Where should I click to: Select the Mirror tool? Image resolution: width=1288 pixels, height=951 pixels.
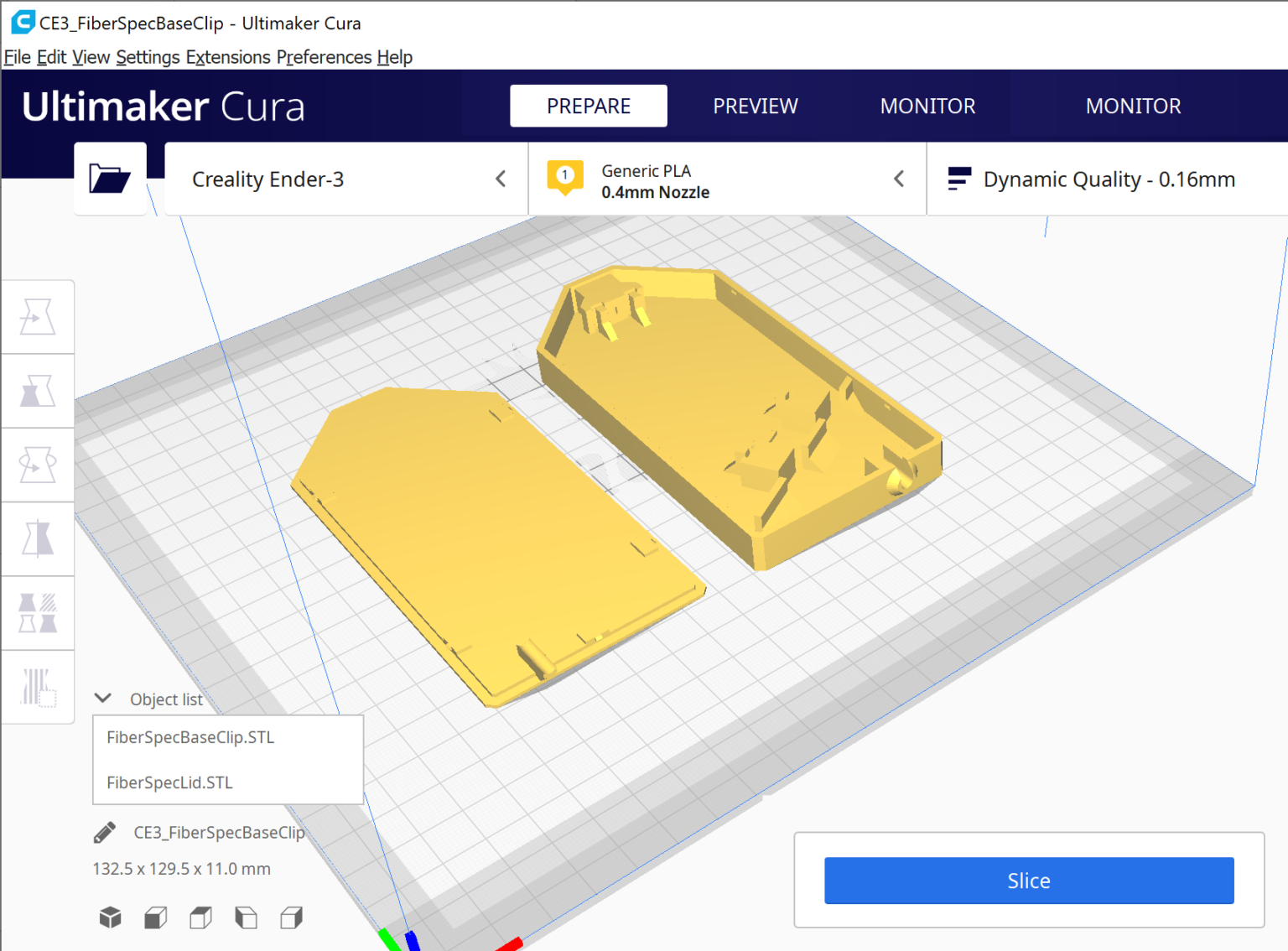pos(38,538)
